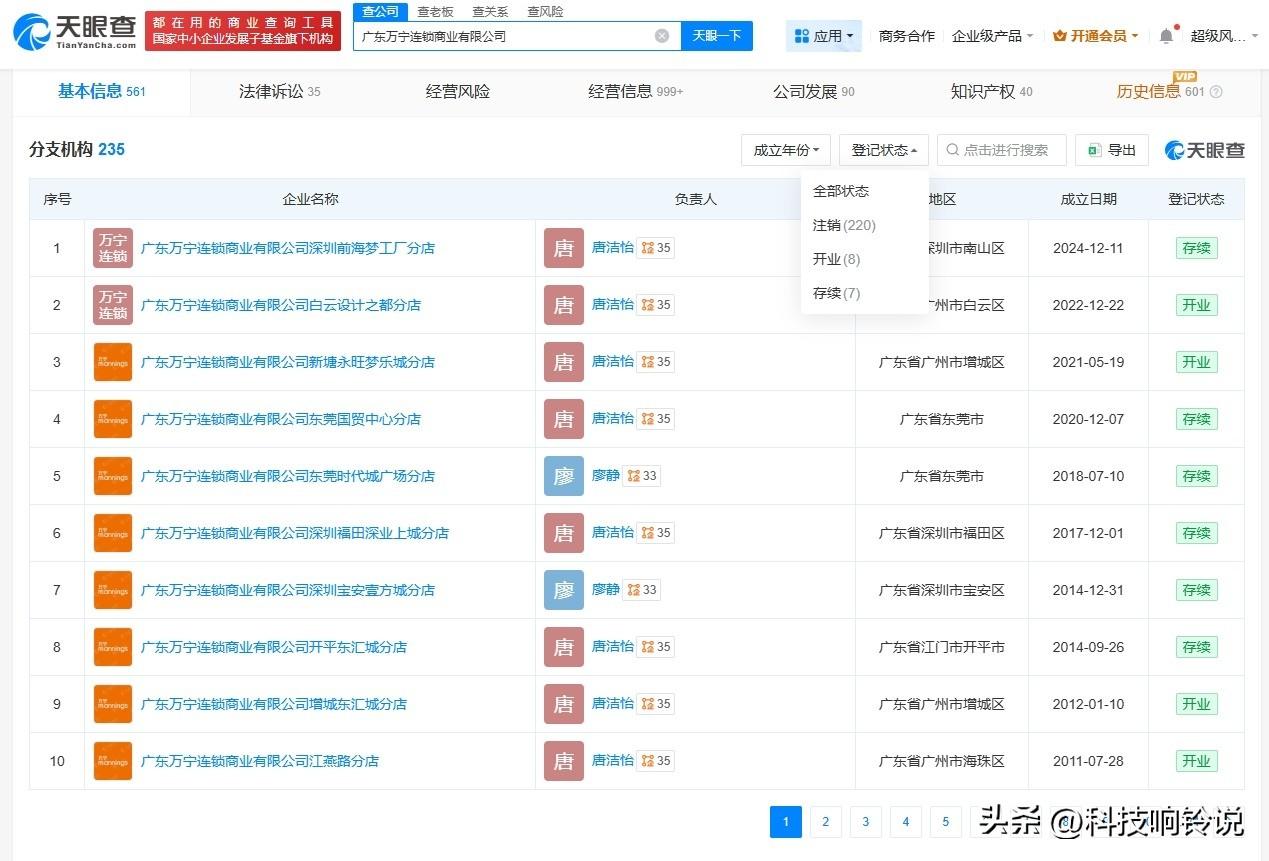Open 唐洁怡 person link in row 2
1269x861 pixels.
[613, 304]
